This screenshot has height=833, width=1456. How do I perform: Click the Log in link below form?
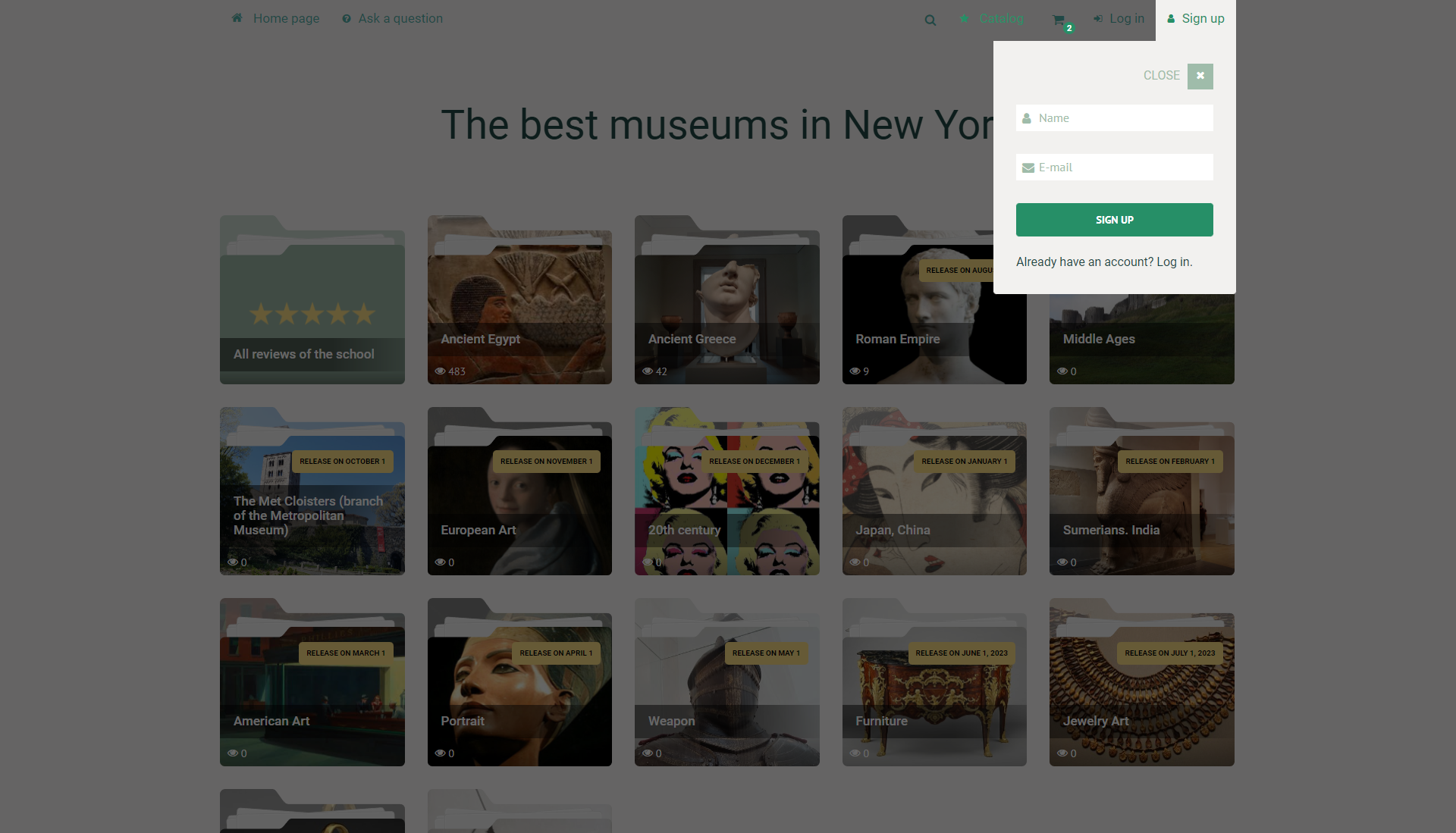(1174, 262)
